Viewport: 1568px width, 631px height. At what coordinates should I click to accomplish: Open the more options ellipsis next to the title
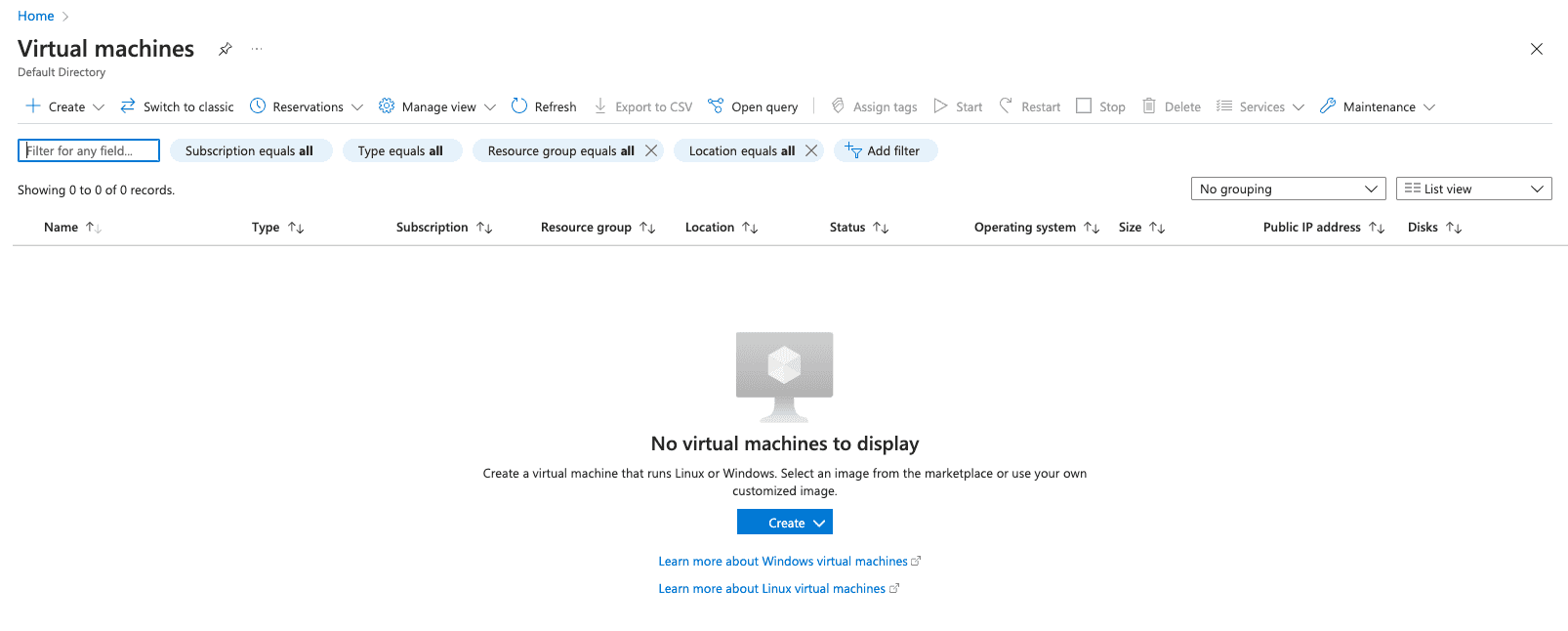(x=257, y=49)
